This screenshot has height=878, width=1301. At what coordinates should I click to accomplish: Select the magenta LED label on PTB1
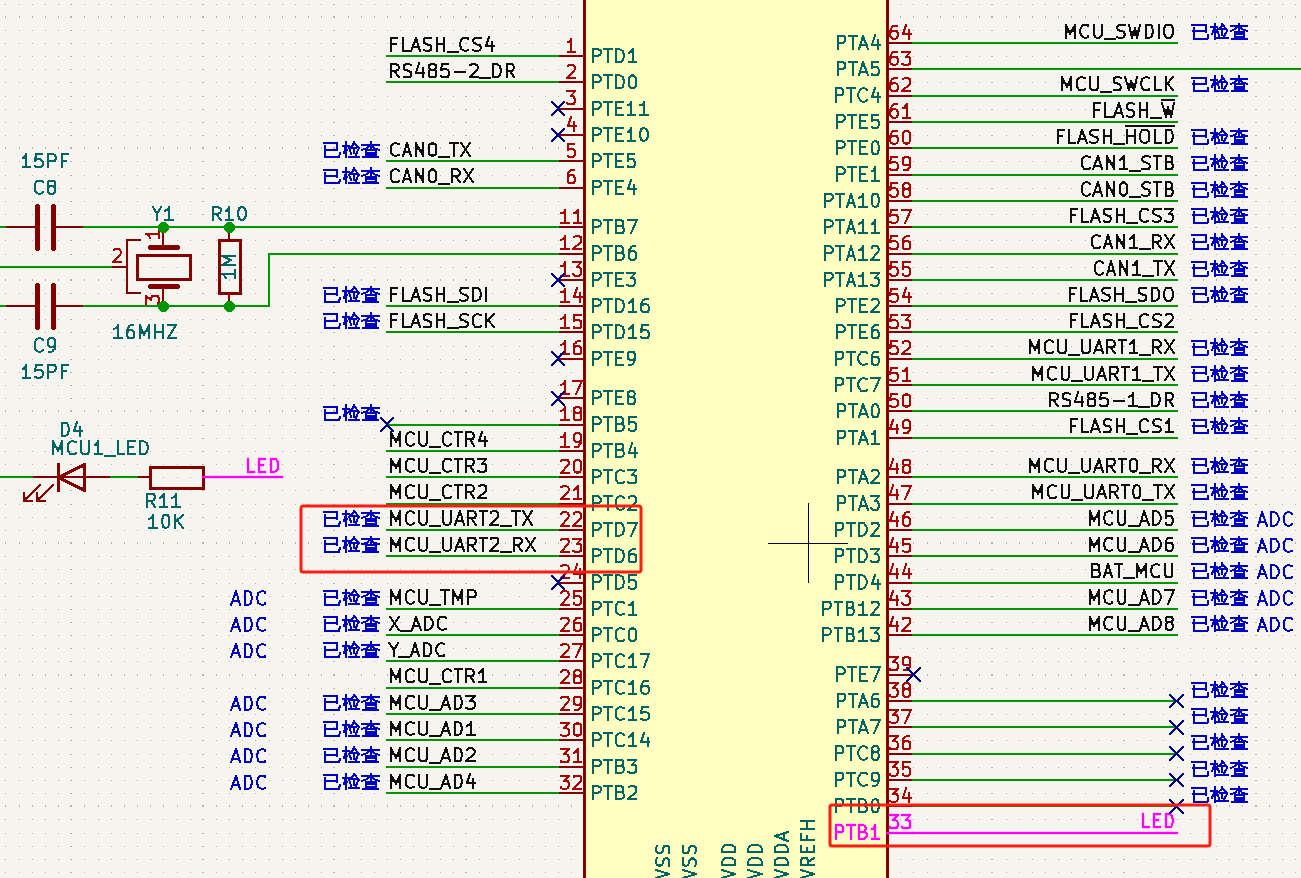tap(1157, 822)
